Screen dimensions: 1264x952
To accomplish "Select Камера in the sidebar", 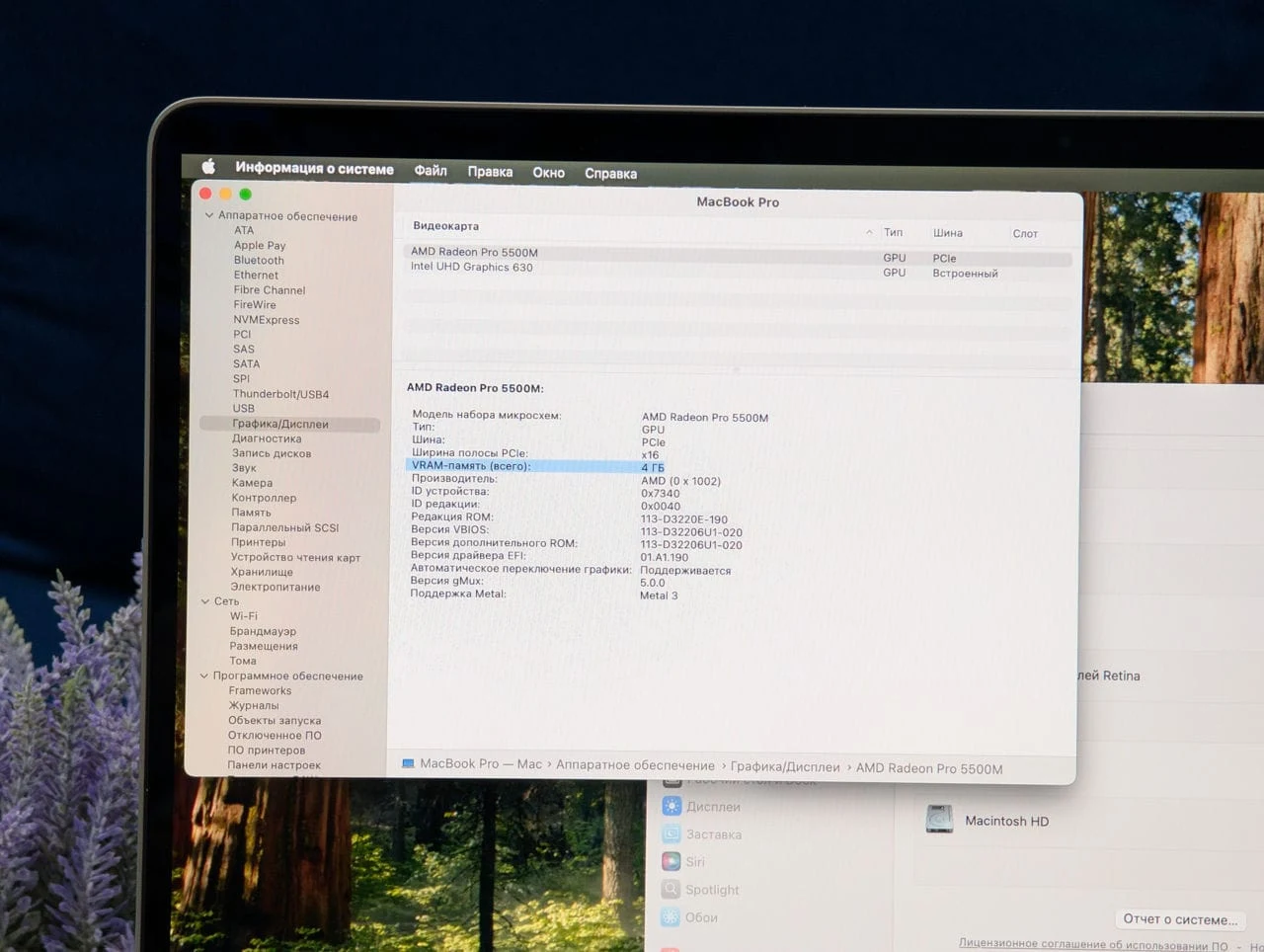I will pos(252,482).
